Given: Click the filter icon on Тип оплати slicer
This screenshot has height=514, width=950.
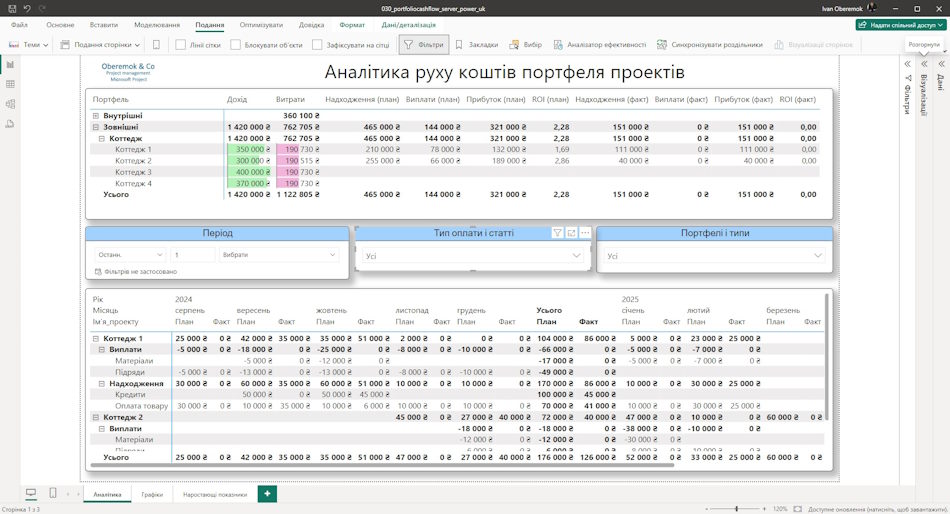Looking at the screenshot, I should pos(557,233).
